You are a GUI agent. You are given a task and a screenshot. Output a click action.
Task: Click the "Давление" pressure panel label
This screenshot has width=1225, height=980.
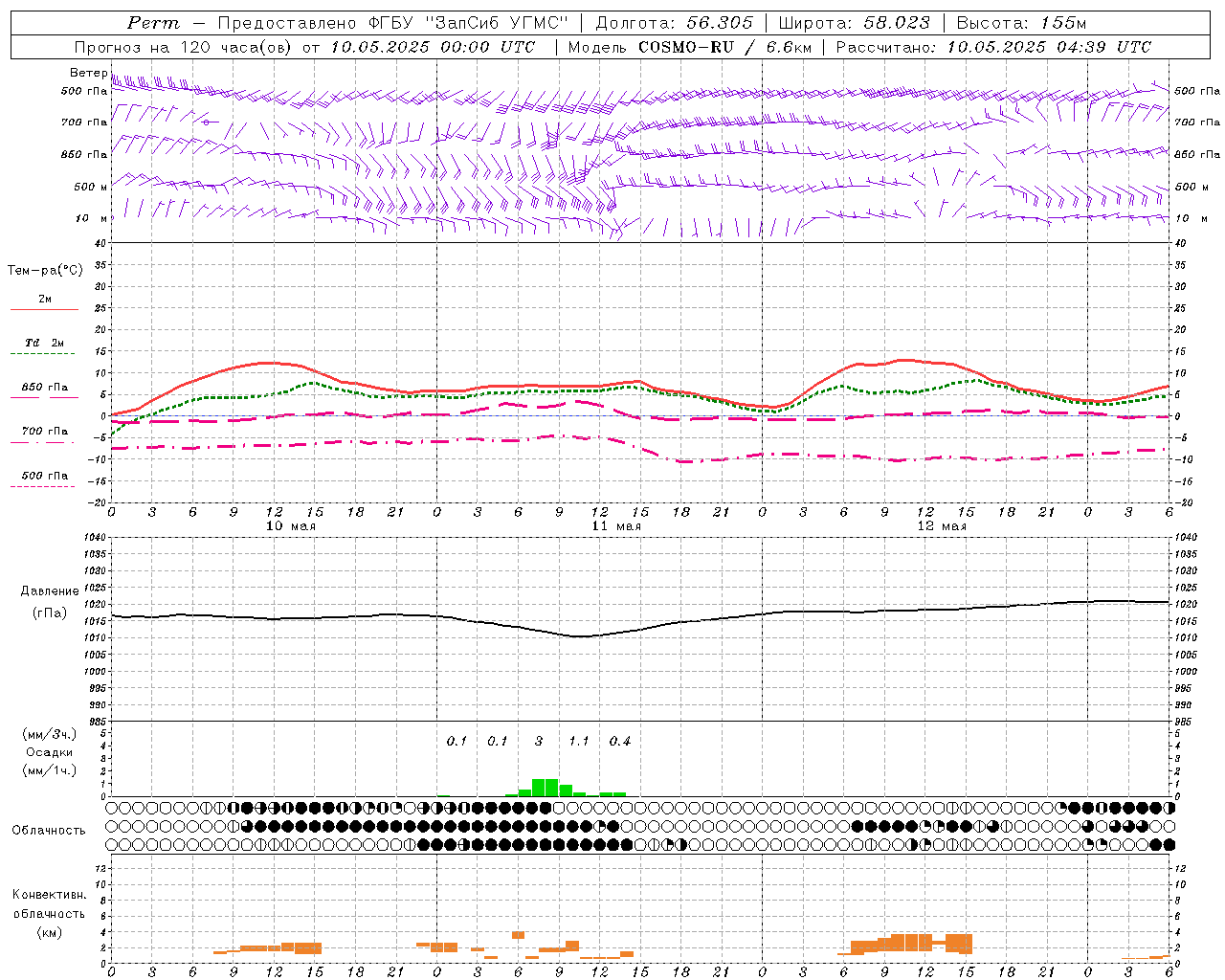pos(49,591)
